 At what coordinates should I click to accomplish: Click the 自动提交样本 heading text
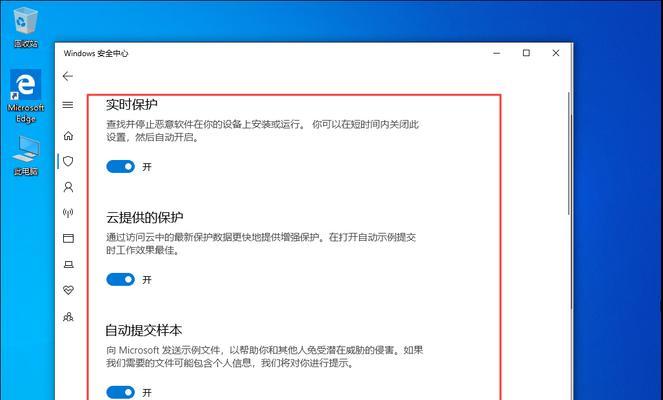(144, 330)
